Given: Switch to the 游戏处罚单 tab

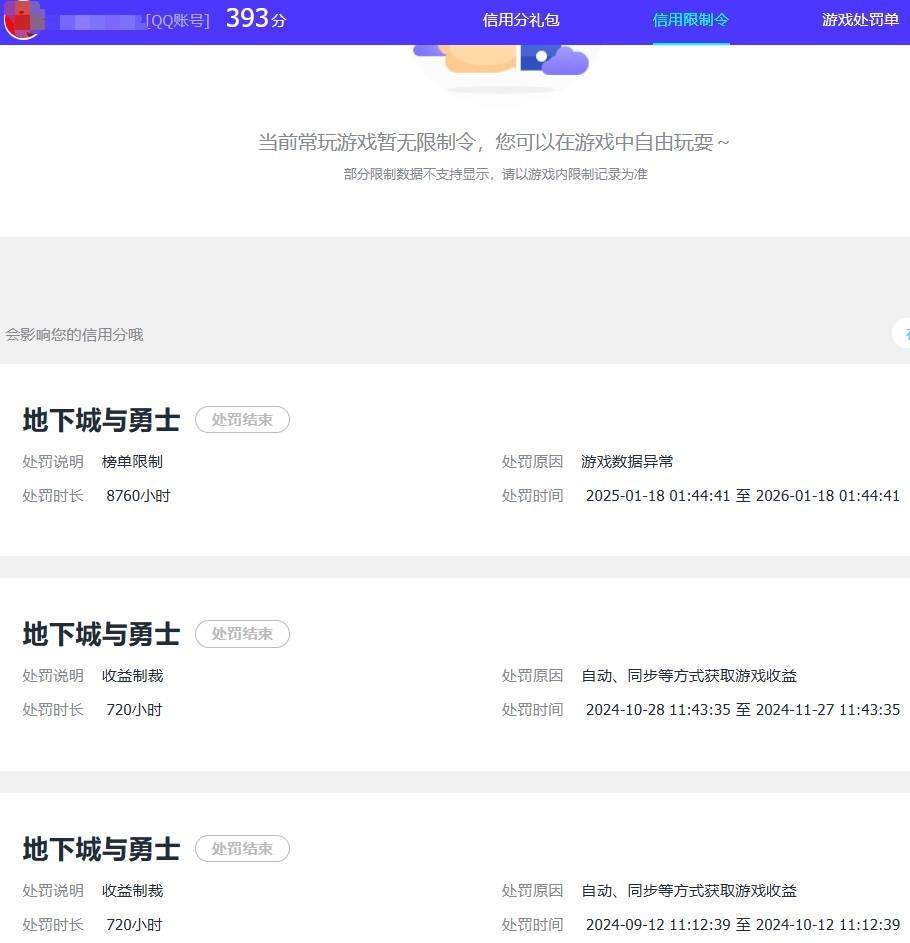Looking at the screenshot, I should coord(860,20).
